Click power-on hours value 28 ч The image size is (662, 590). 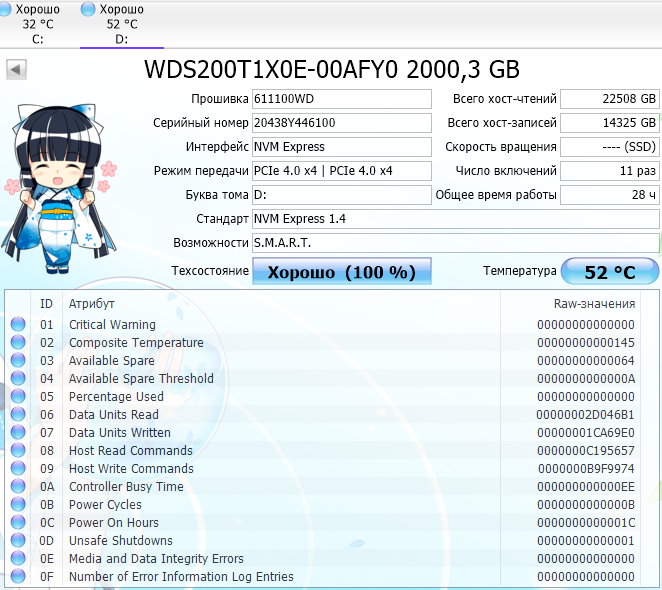click(x=610, y=195)
